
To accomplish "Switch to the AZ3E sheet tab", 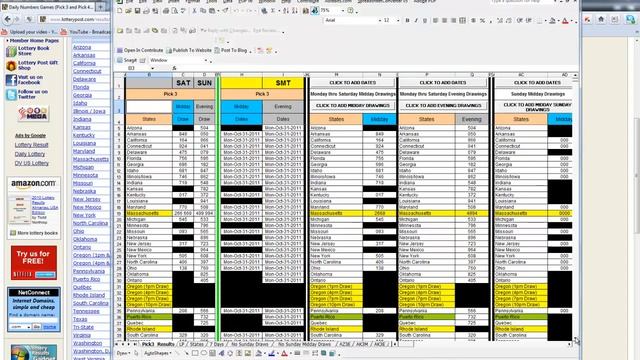I will (345, 344).
